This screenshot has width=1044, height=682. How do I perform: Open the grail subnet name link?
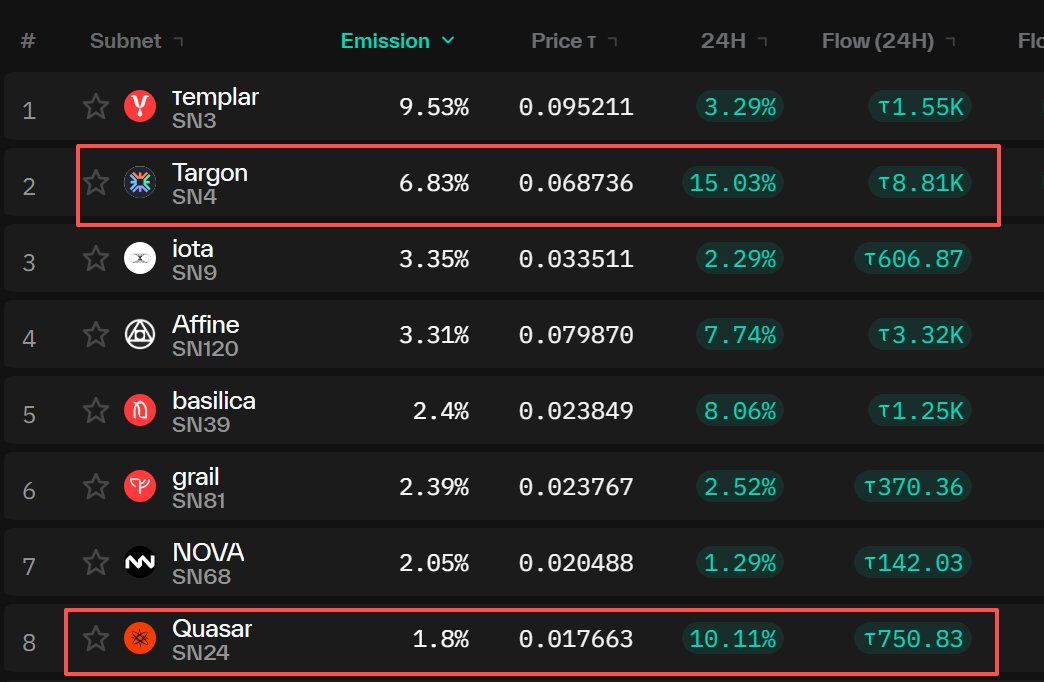(196, 477)
